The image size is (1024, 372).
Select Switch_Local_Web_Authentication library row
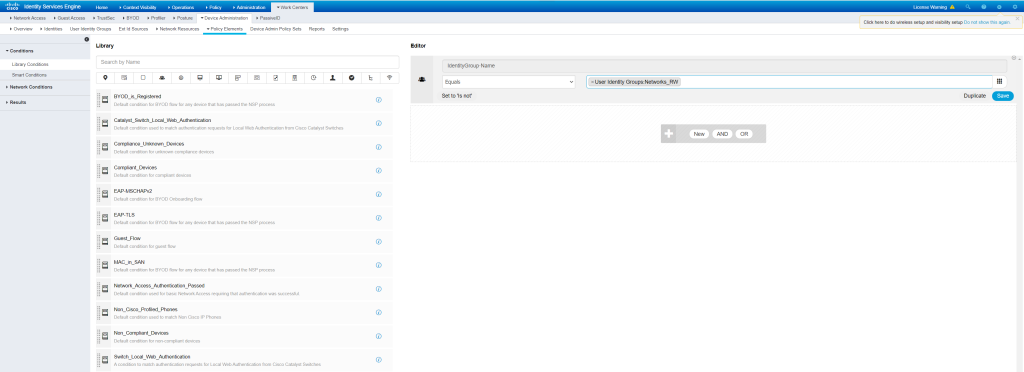click(x=245, y=360)
